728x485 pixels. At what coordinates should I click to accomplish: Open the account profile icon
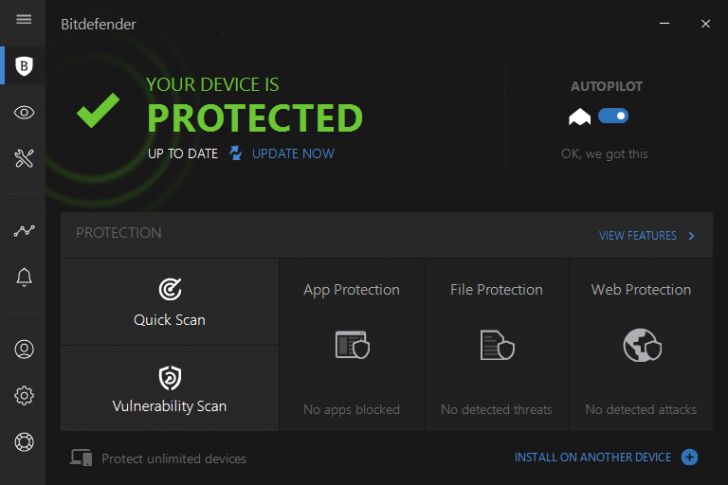[24, 349]
